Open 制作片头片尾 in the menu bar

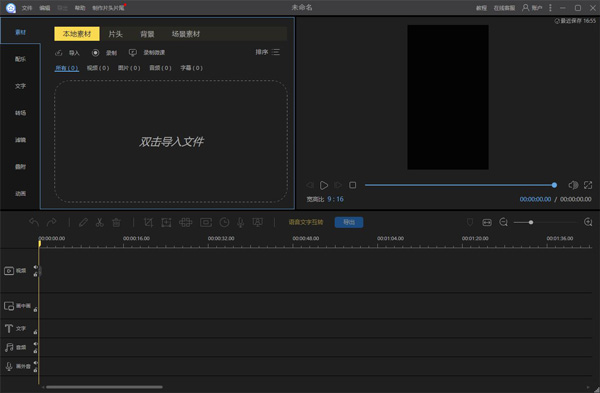coord(108,8)
